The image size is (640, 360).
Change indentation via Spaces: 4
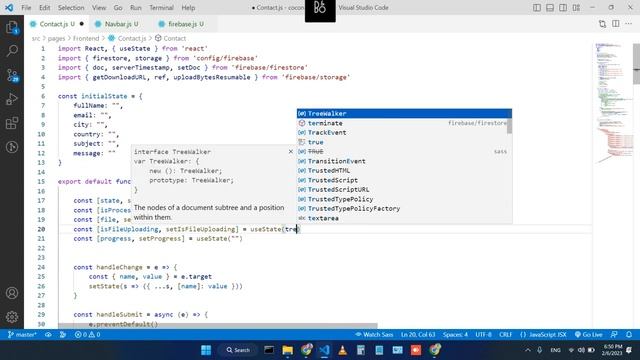[x=456, y=335]
